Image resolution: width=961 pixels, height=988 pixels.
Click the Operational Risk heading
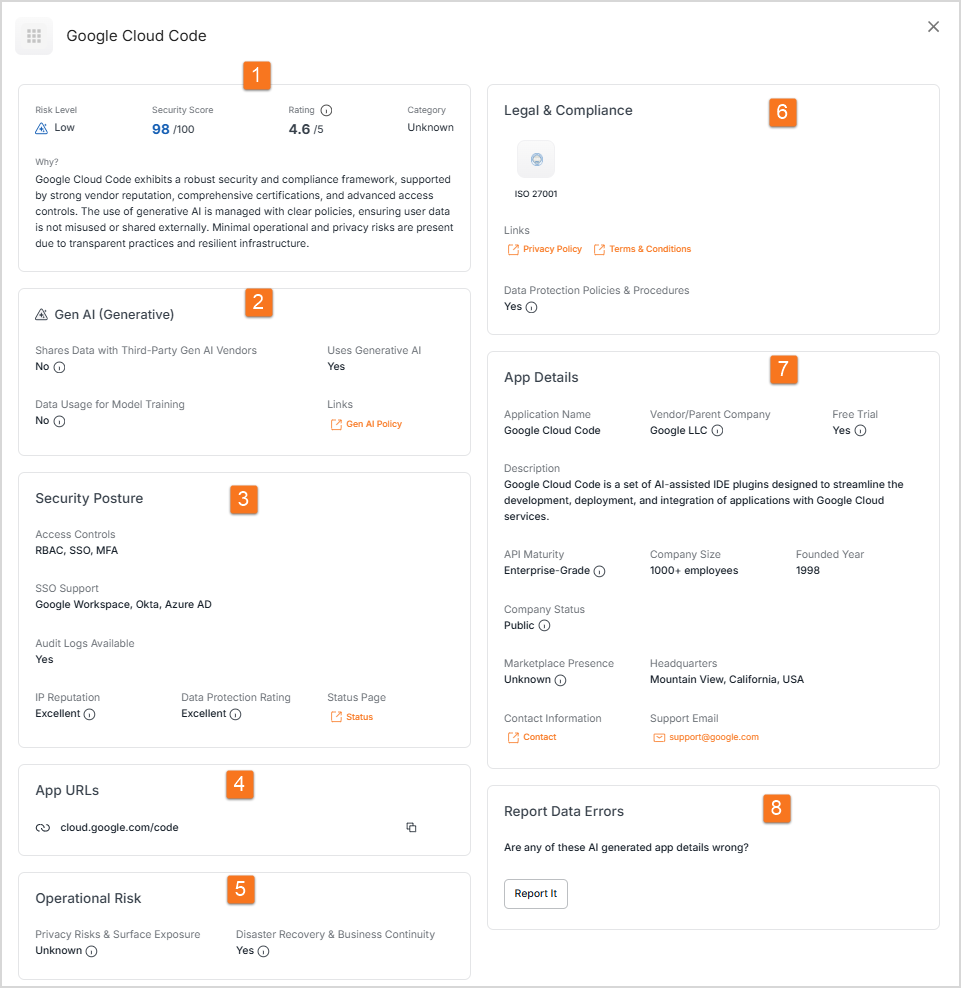coord(88,899)
